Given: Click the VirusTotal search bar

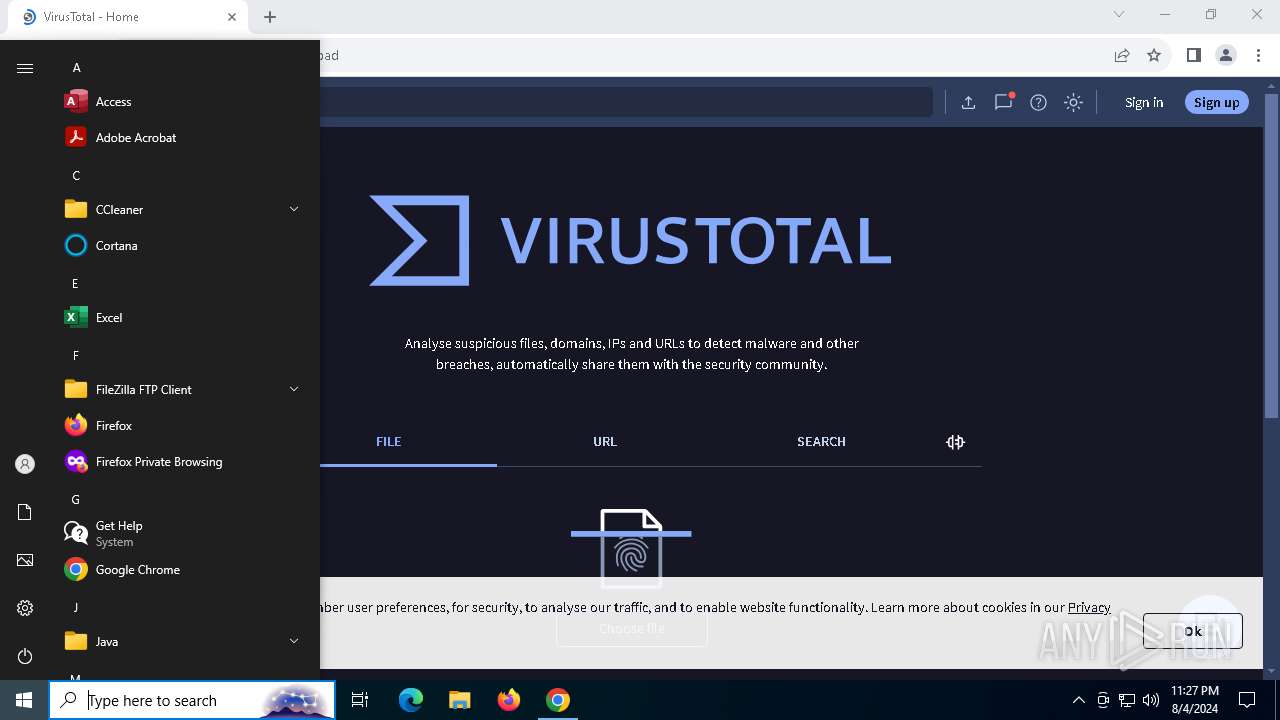Looking at the screenshot, I should (626, 102).
